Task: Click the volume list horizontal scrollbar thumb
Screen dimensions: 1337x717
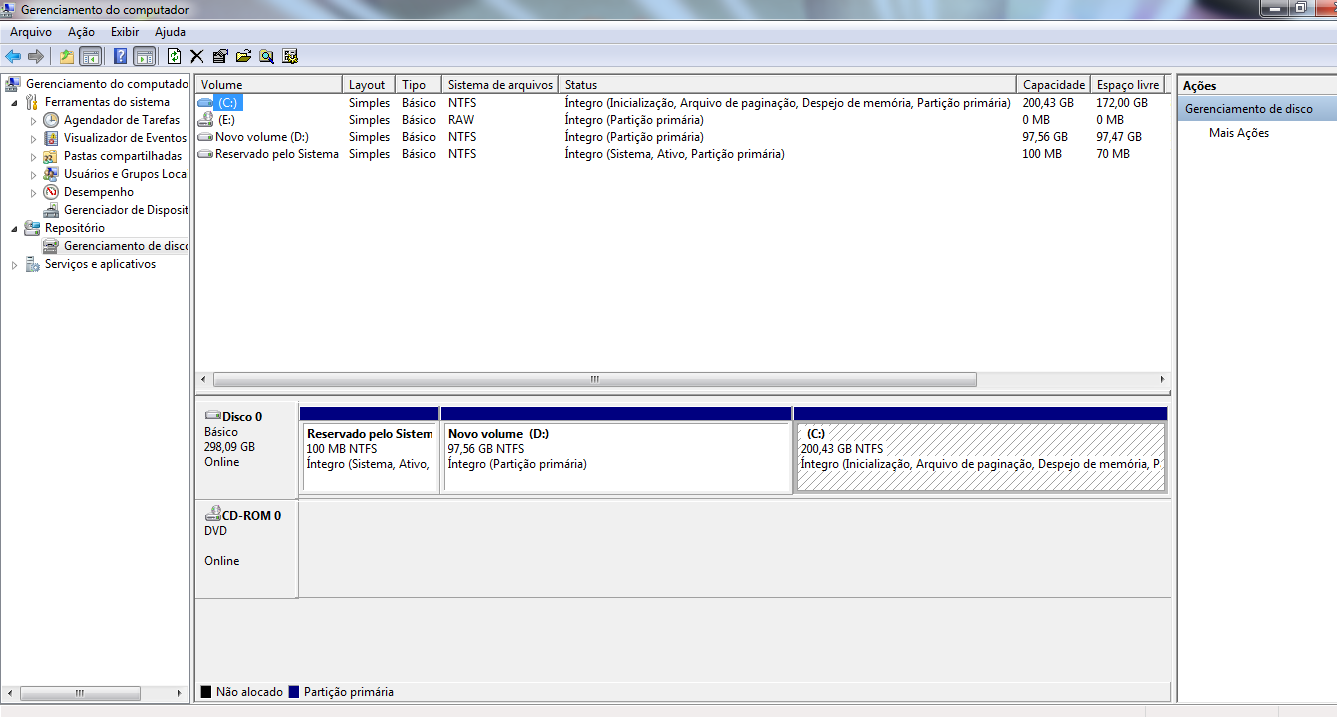Action: tap(594, 380)
